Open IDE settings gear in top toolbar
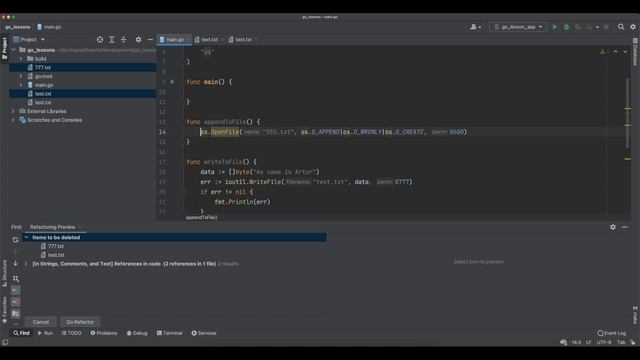The width and height of the screenshot is (640, 360). (633, 27)
